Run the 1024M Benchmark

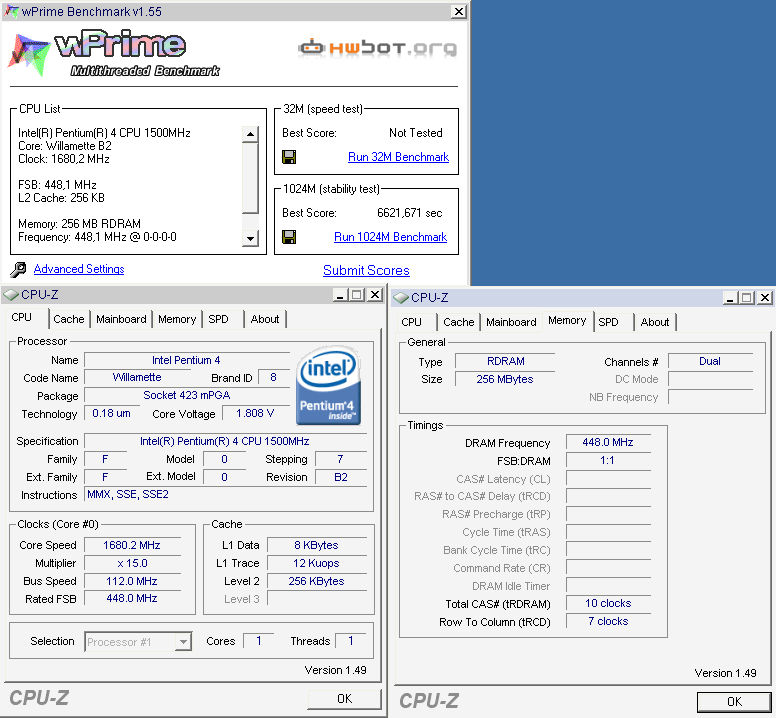(390, 237)
